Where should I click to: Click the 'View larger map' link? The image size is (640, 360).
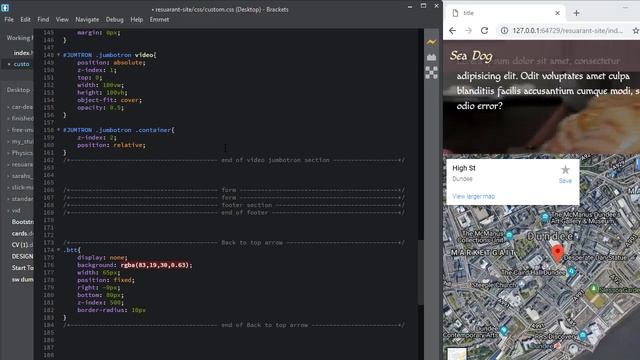coord(473,196)
